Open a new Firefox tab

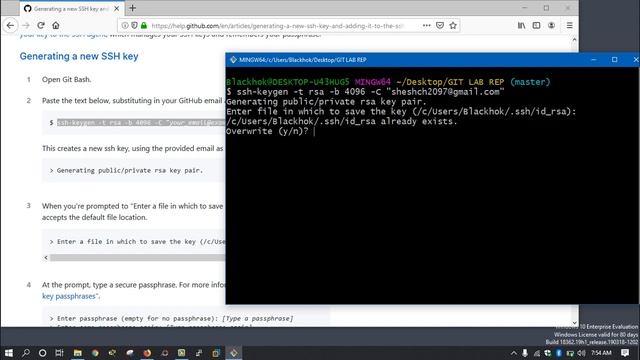132,8
